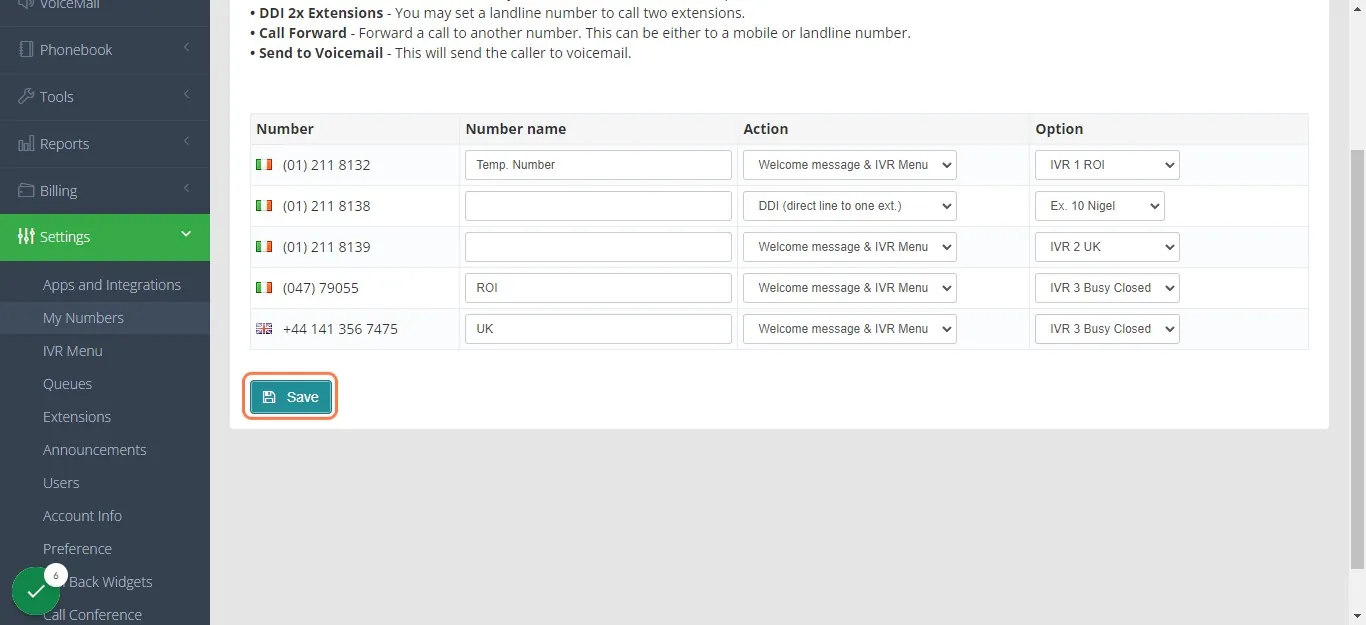Image resolution: width=1366 pixels, height=625 pixels.
Task: Go to Users settings
Action: [61, 483]
